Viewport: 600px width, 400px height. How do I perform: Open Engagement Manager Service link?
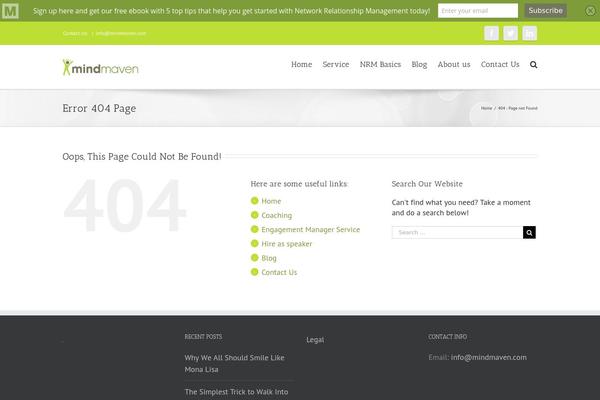pyautogui.click(x=311, y=229)
